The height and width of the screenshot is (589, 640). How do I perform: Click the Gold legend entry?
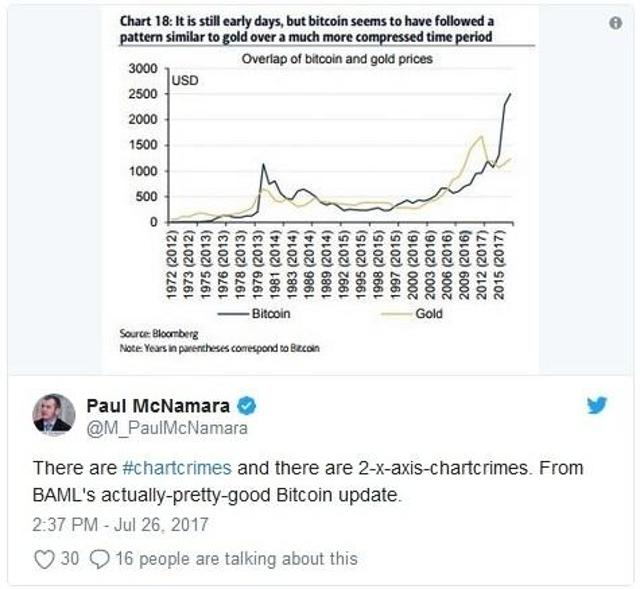(x=411, y=313)
